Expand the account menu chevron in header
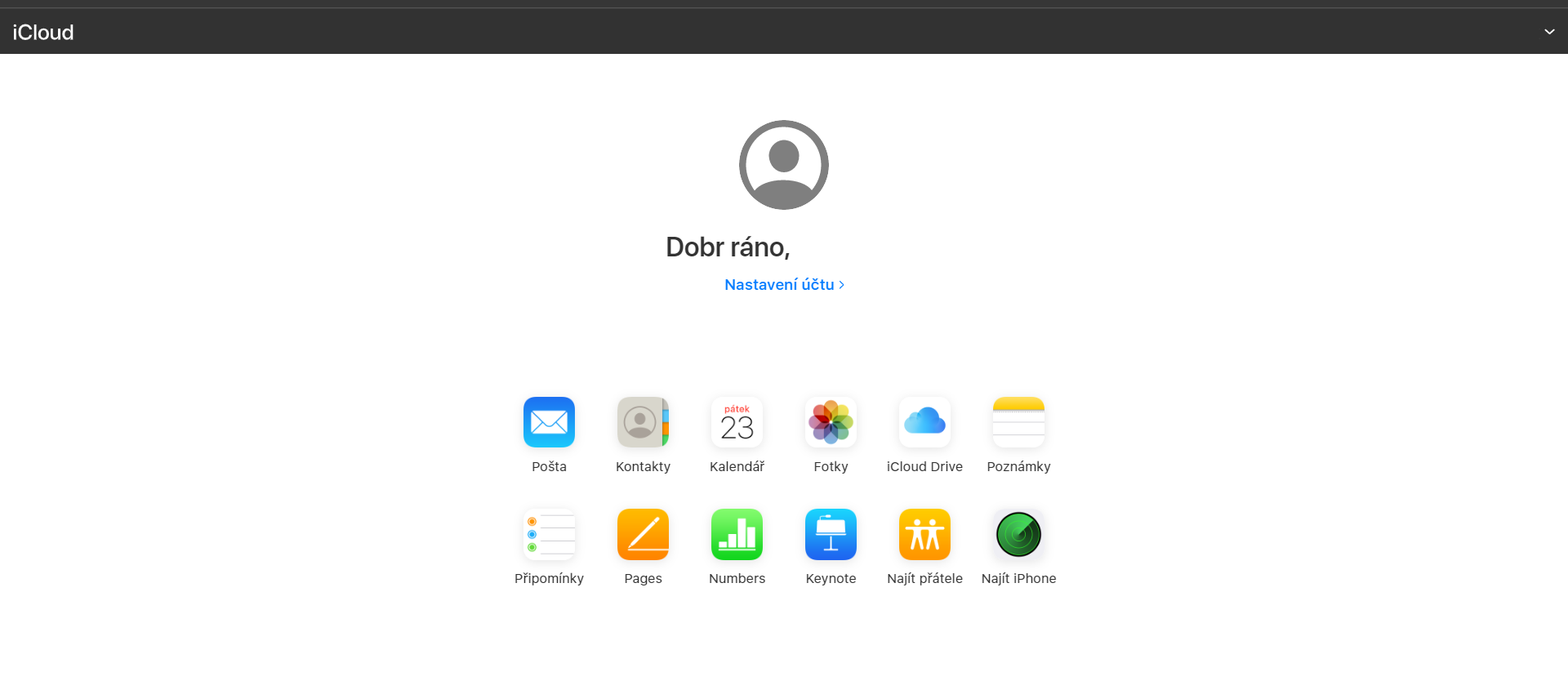The image size is (1568, 681). pos(1548,32)
